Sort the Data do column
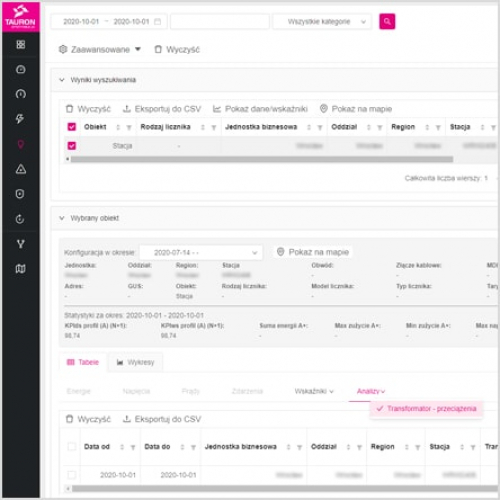Viewport: 500px width, 500px height. click(x=182, y=447)
